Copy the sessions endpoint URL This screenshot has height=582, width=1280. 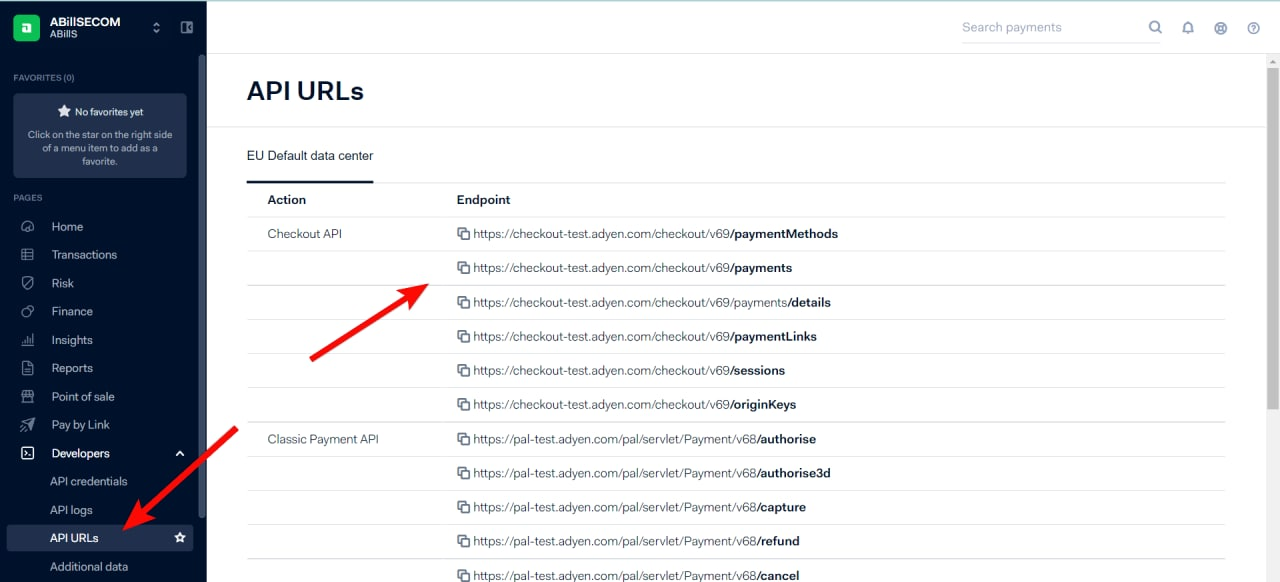[x=463, y=370]
